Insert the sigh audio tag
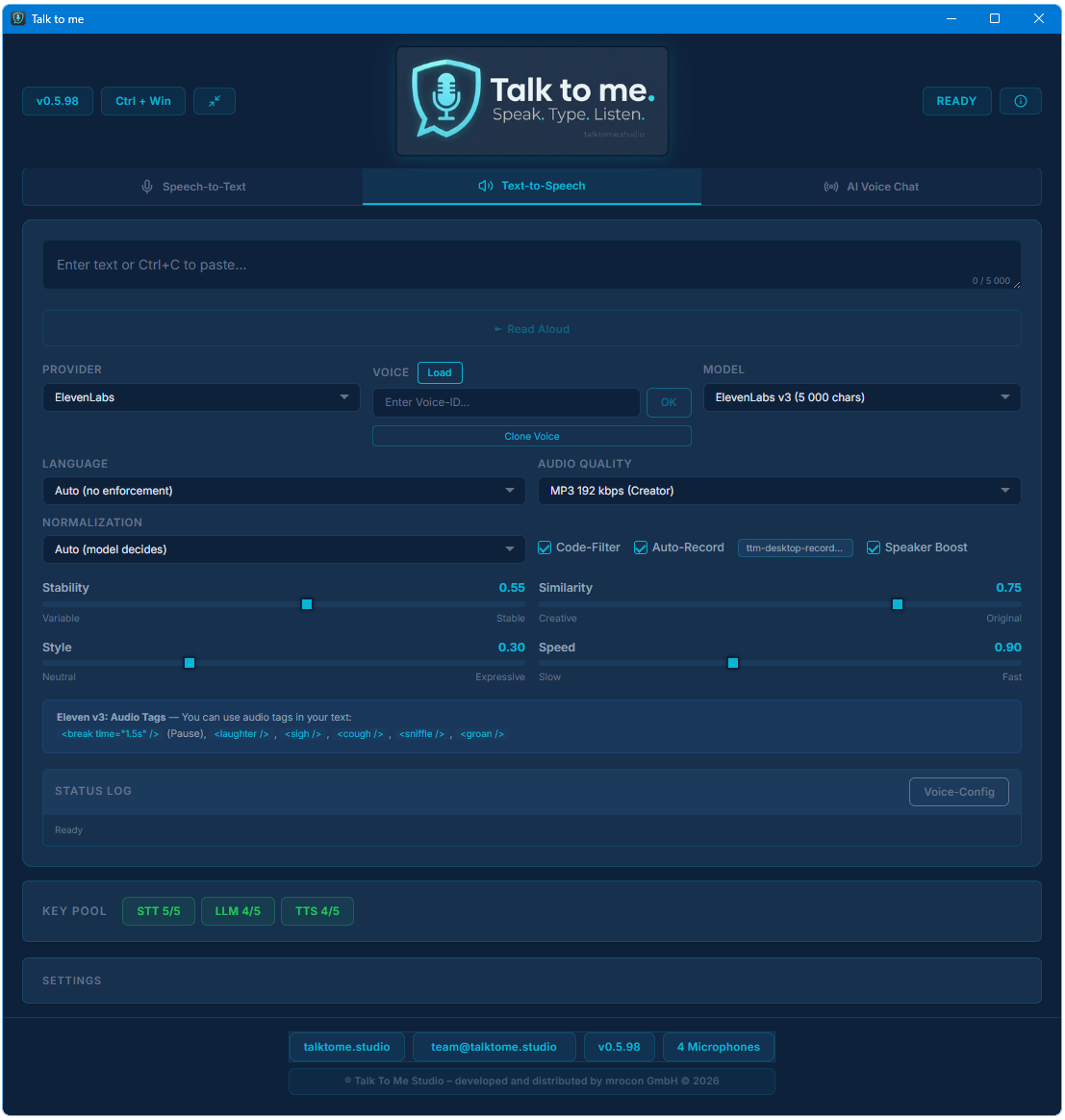This screenshot has height=1120, width=1065. (303, 733)
